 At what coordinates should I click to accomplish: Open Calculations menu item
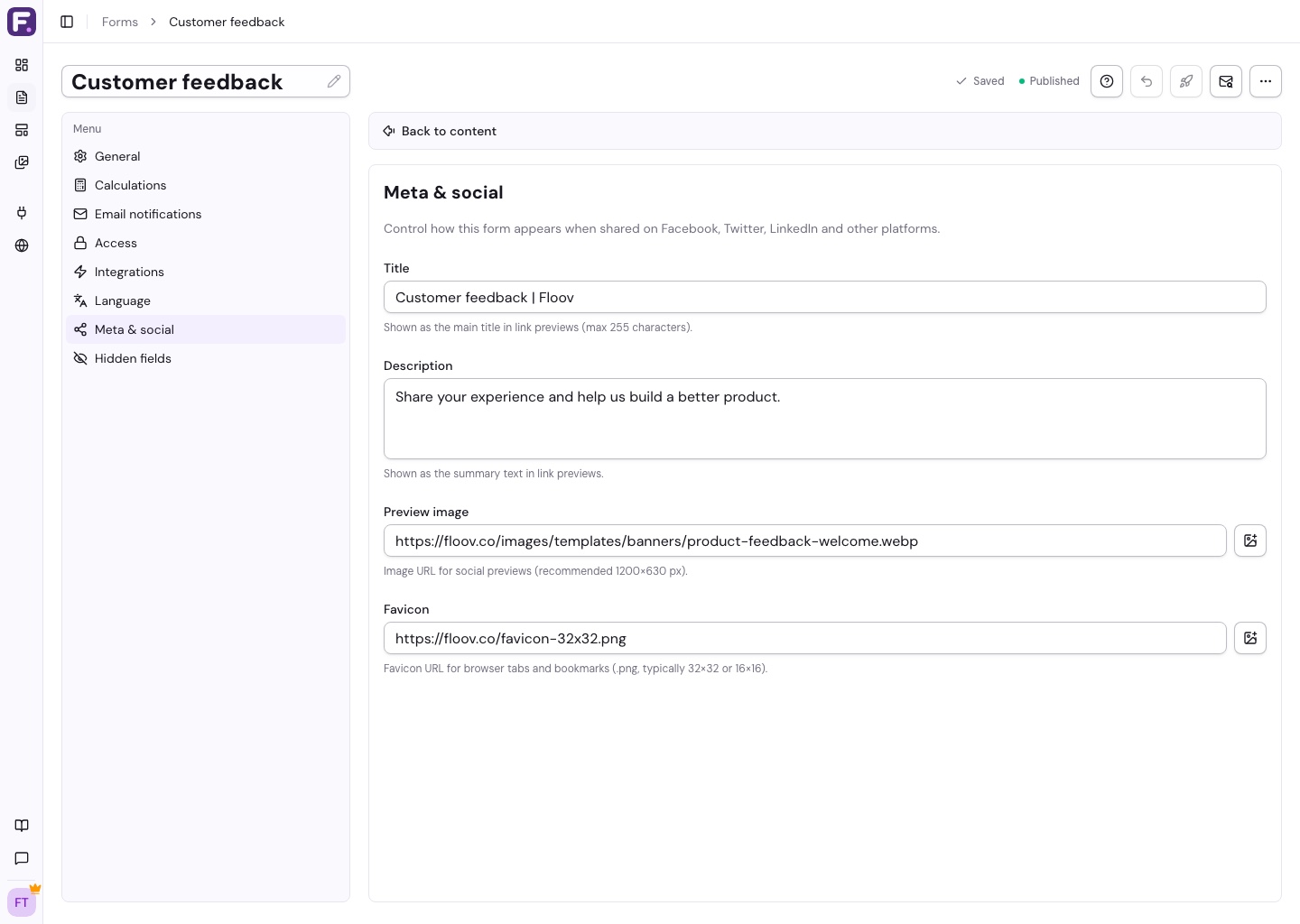(206, 185)
